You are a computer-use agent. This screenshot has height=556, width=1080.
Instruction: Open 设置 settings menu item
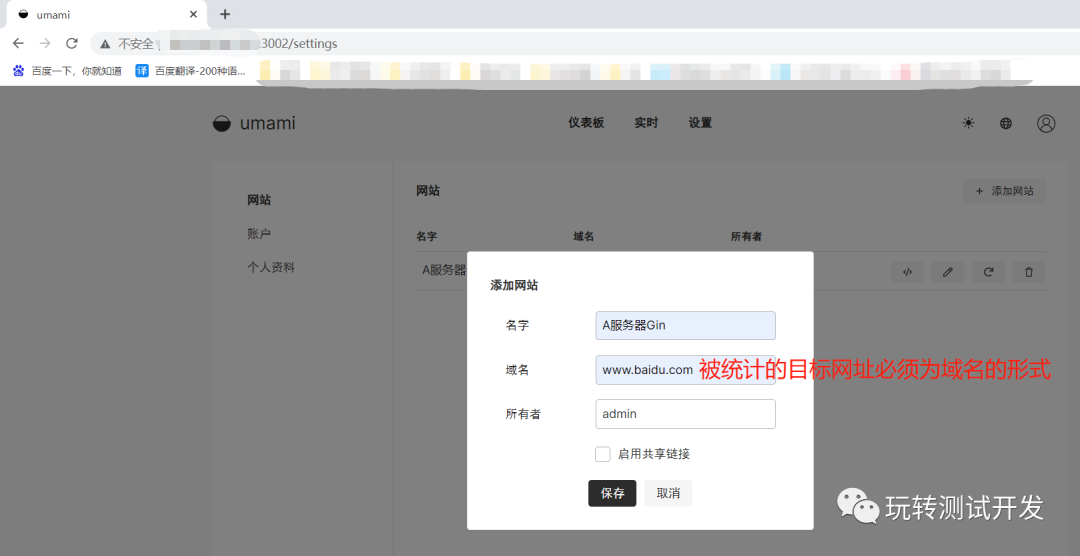[x=700, y=123]
